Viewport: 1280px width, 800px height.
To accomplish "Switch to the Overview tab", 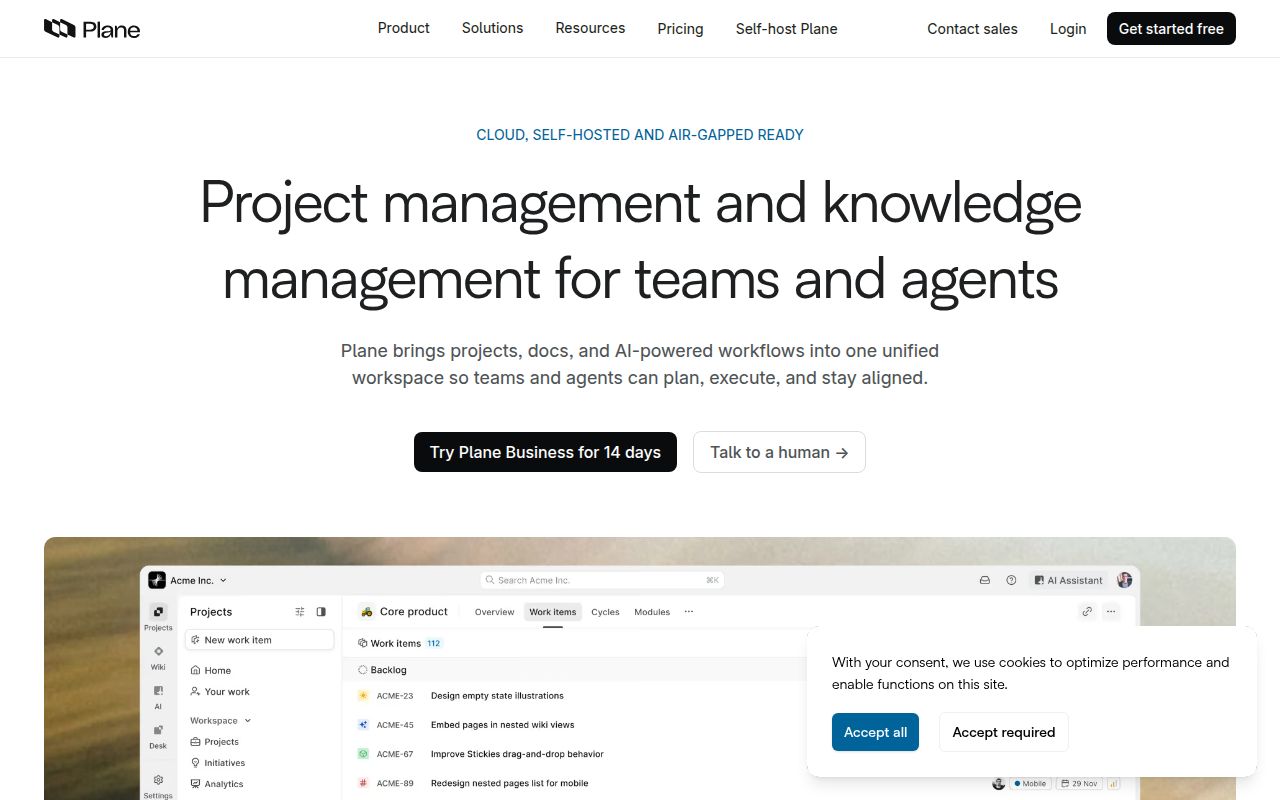I will tap(494, 612).
